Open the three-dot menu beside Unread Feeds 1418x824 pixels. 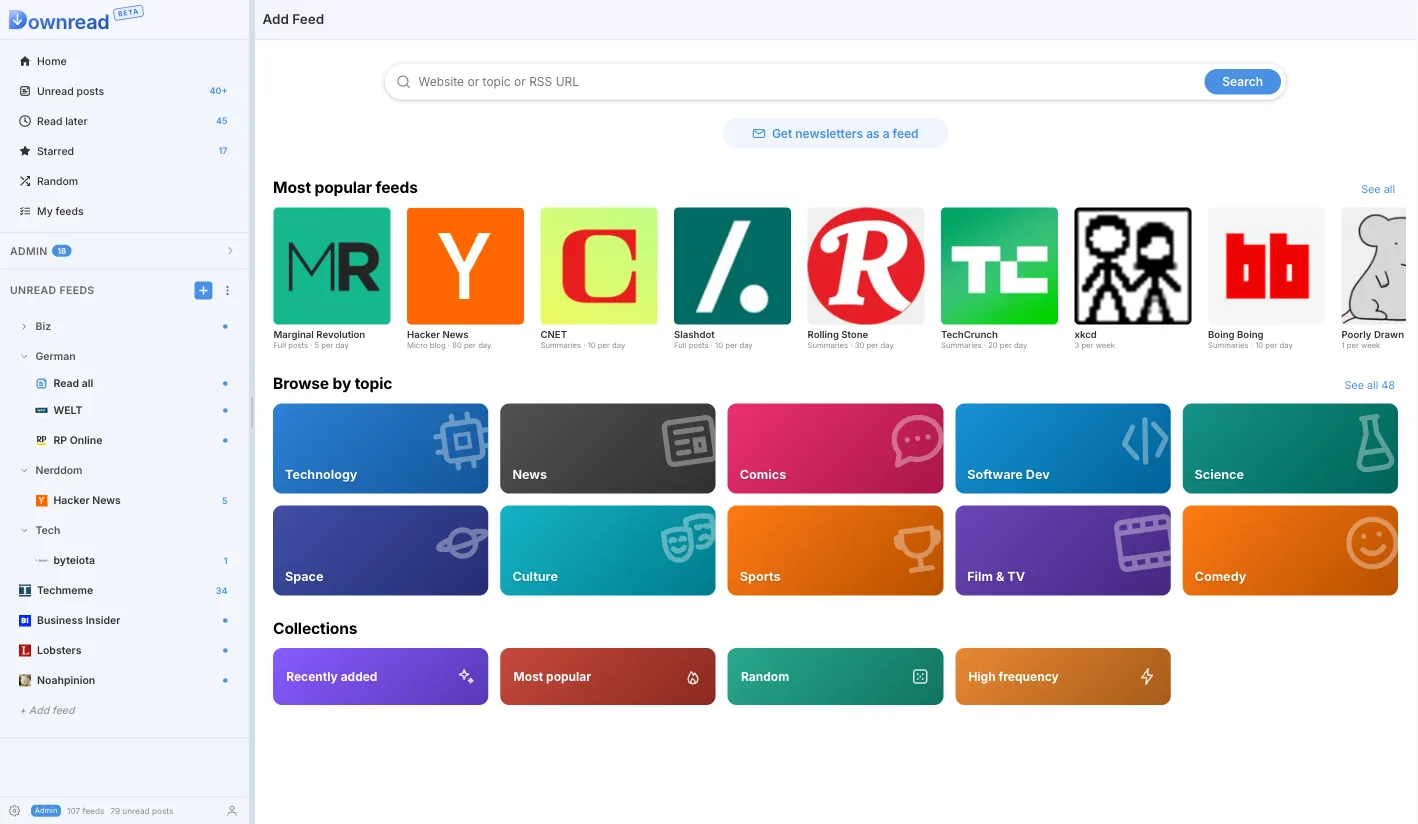pos(227,290)
